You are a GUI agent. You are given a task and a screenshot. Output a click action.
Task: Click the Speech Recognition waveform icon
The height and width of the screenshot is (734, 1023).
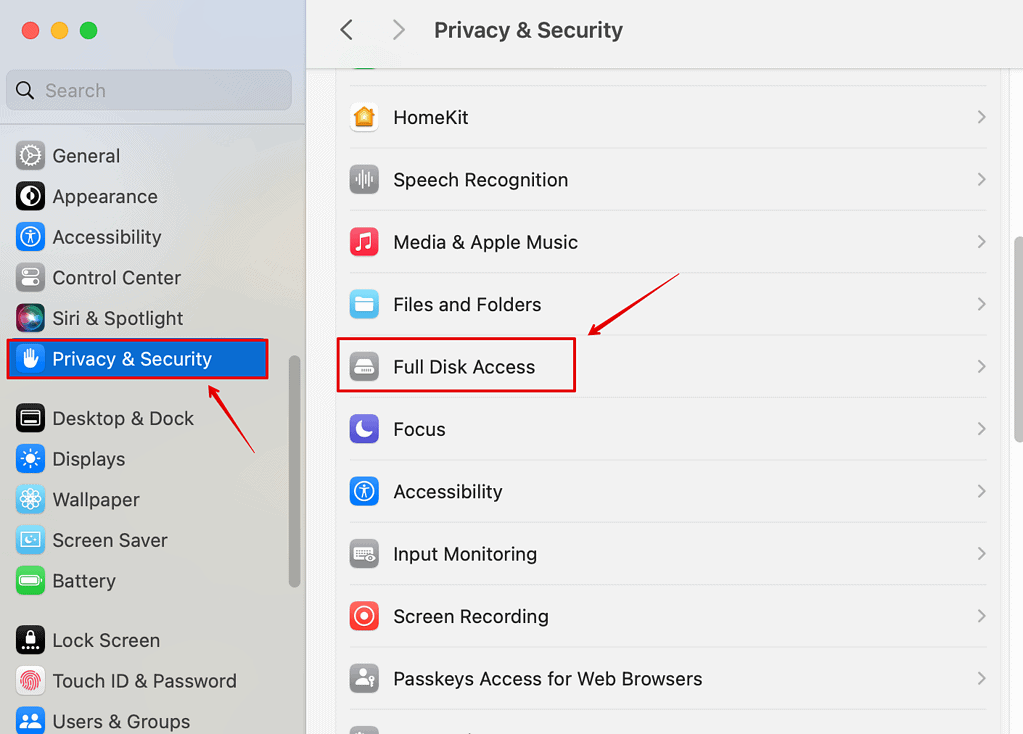(x=364, y=180)
